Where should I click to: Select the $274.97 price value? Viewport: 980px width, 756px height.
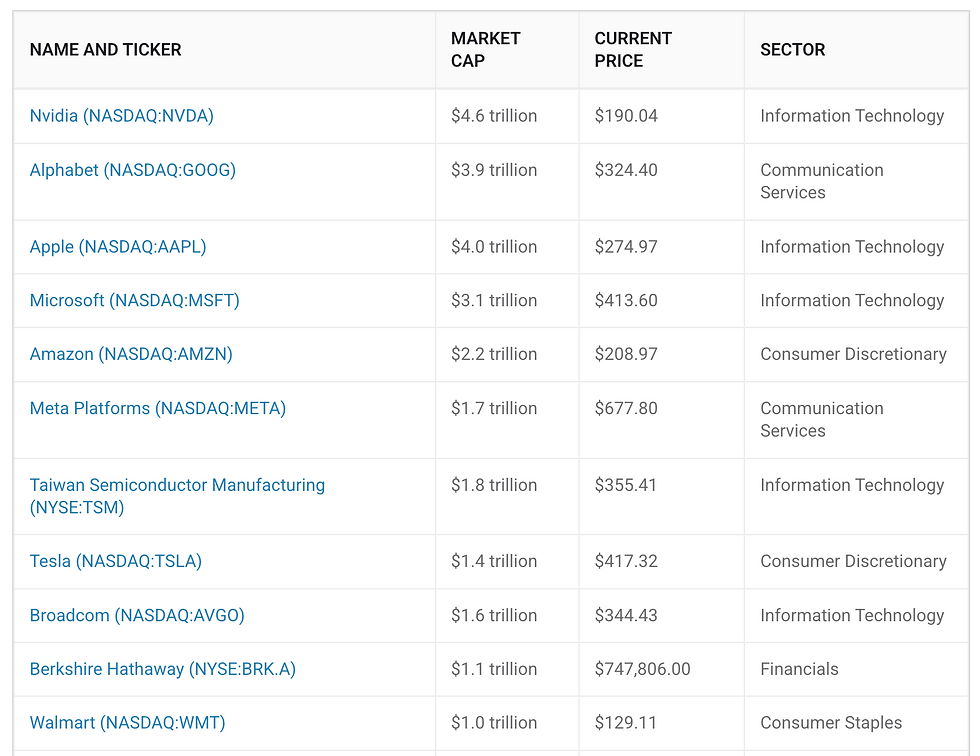(626, 247)
